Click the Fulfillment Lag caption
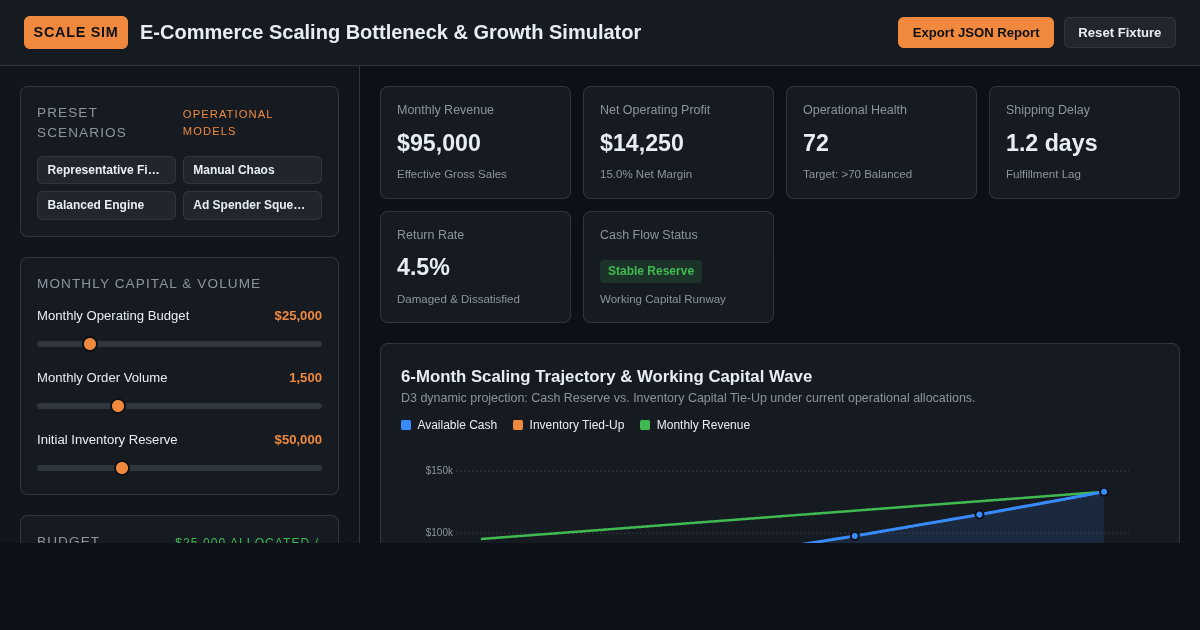1200x630 pixels. coord(1043,174)
